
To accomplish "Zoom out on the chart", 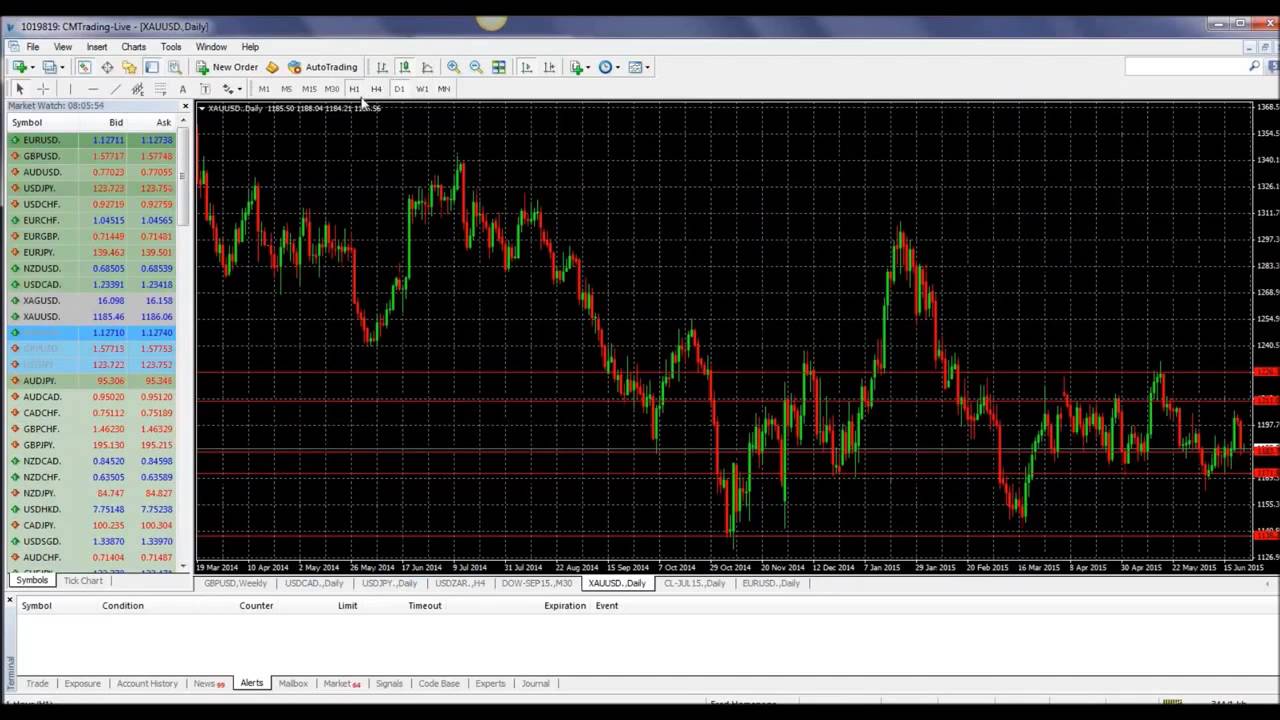I will tap(476, 67).
